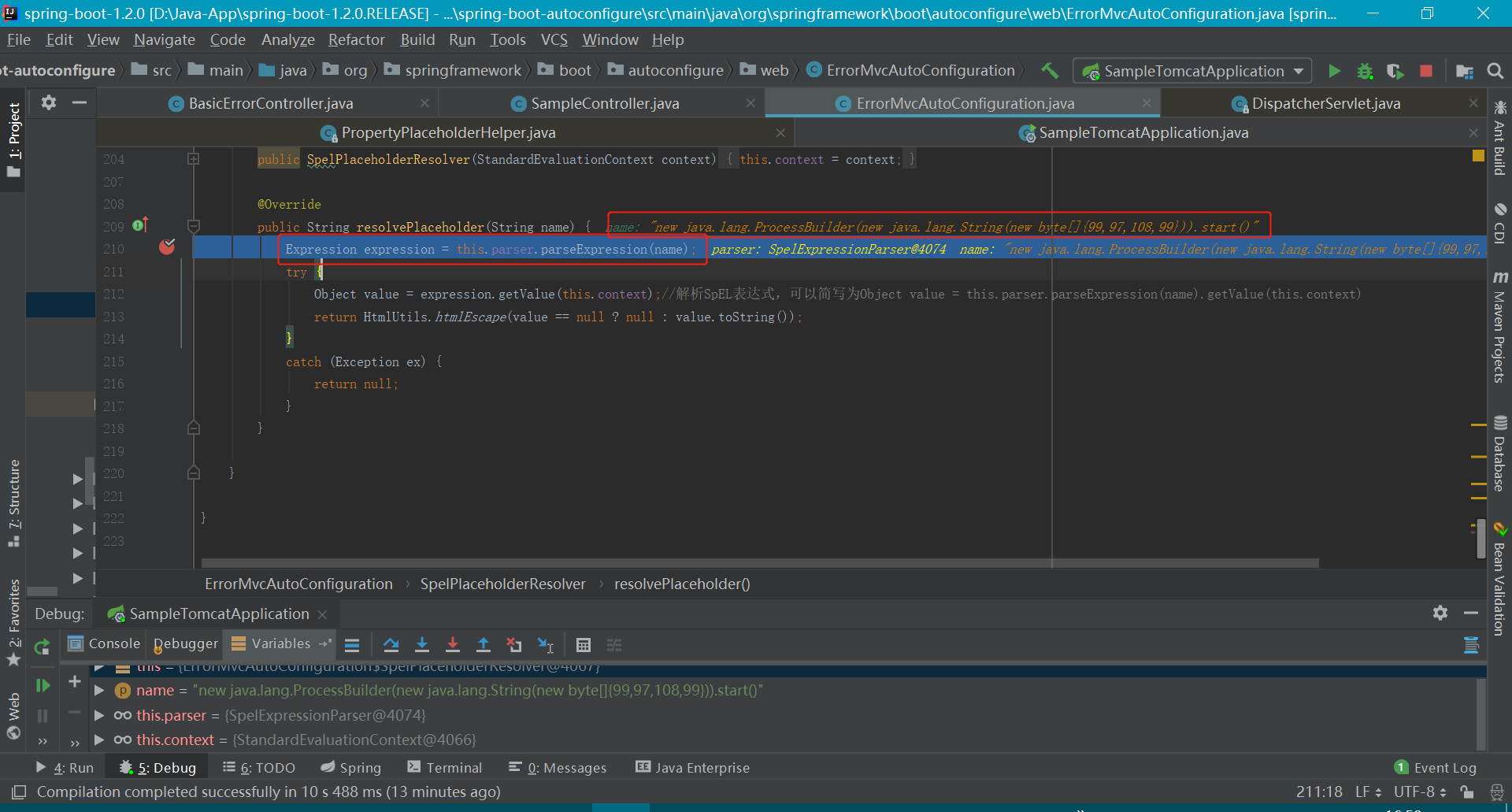The width and height of the screenshot is (1512, 812).
Task: Switch to PropertyPlaceholderHelper.java tab
Action: pyautogui.click(x=448, y=132)
